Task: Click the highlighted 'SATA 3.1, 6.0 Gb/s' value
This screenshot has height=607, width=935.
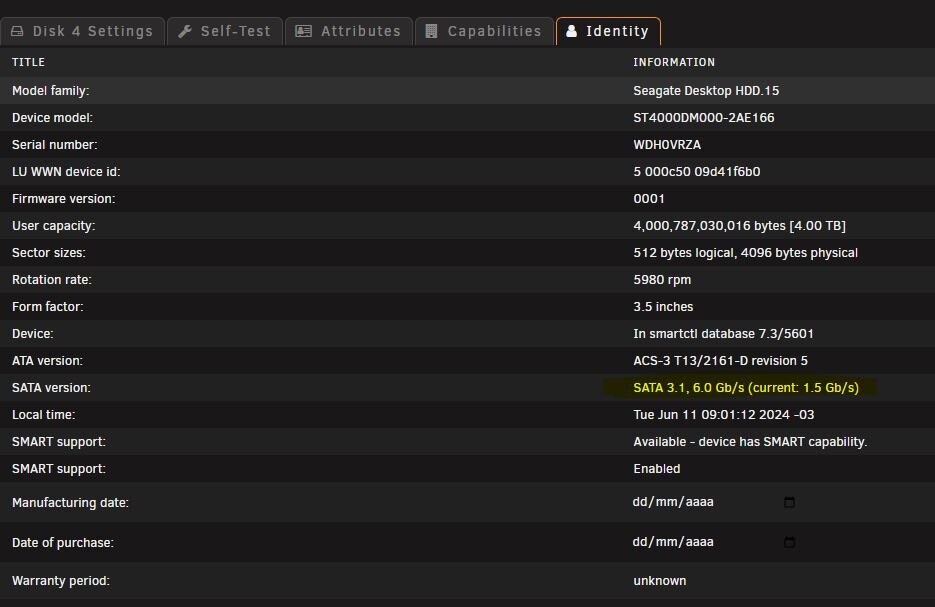Action: 746,388
